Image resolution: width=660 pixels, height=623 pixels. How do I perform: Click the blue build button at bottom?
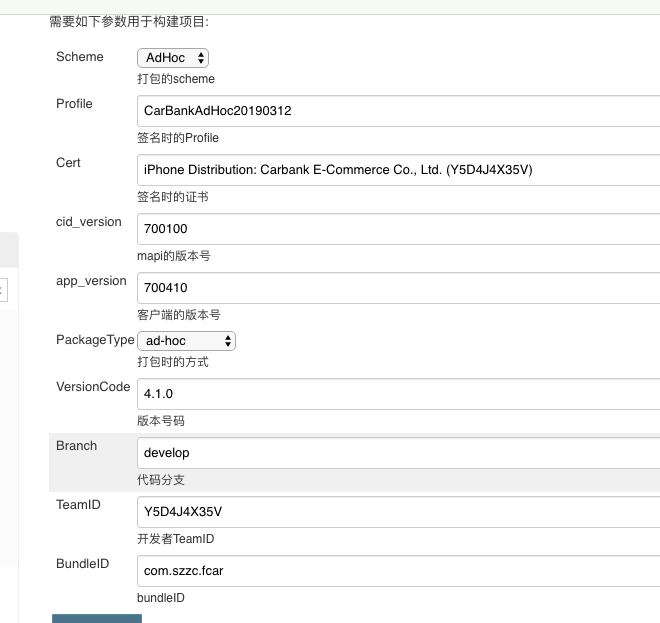coord(97,618)
